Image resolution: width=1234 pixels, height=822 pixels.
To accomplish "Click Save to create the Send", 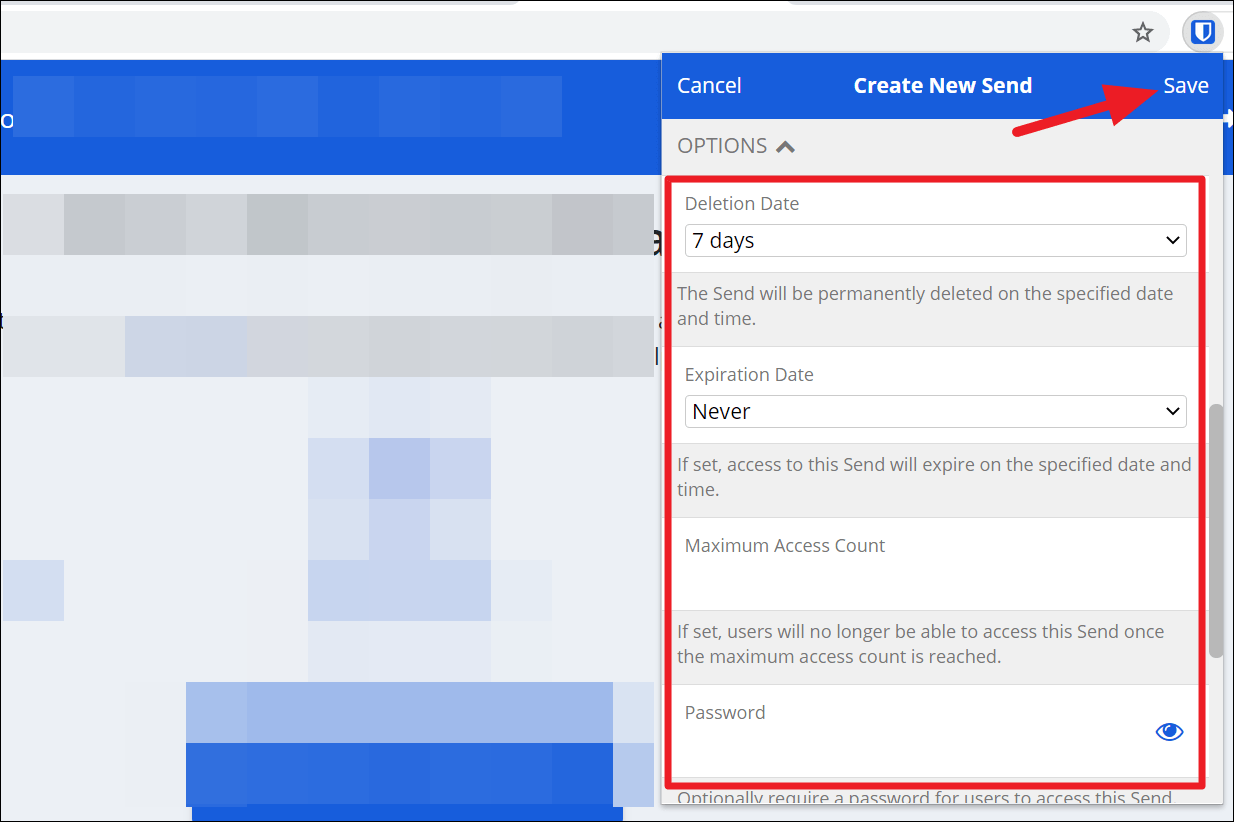I will (x=1185, y=86).
